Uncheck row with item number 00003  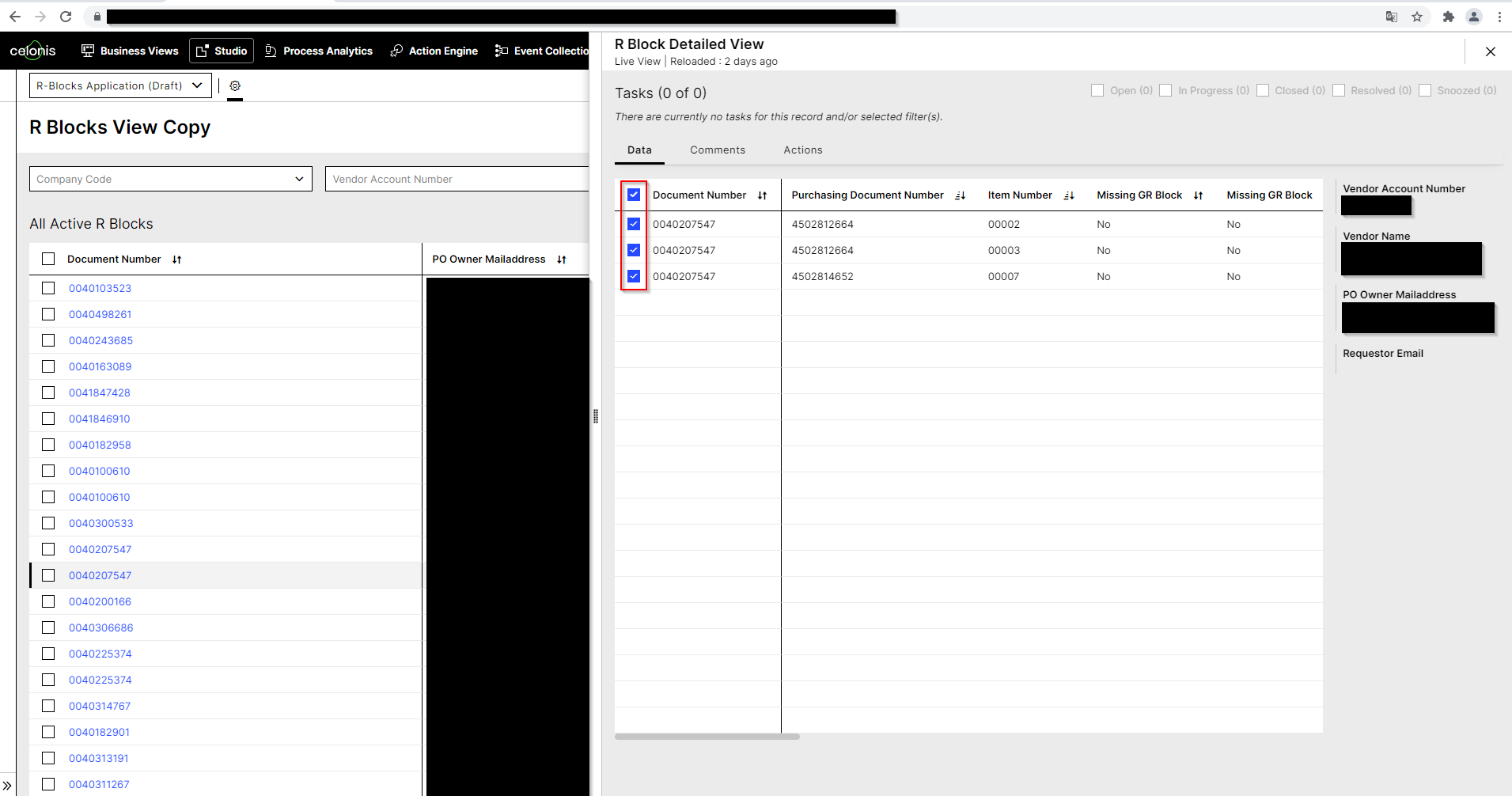click(x=634, y=250)
